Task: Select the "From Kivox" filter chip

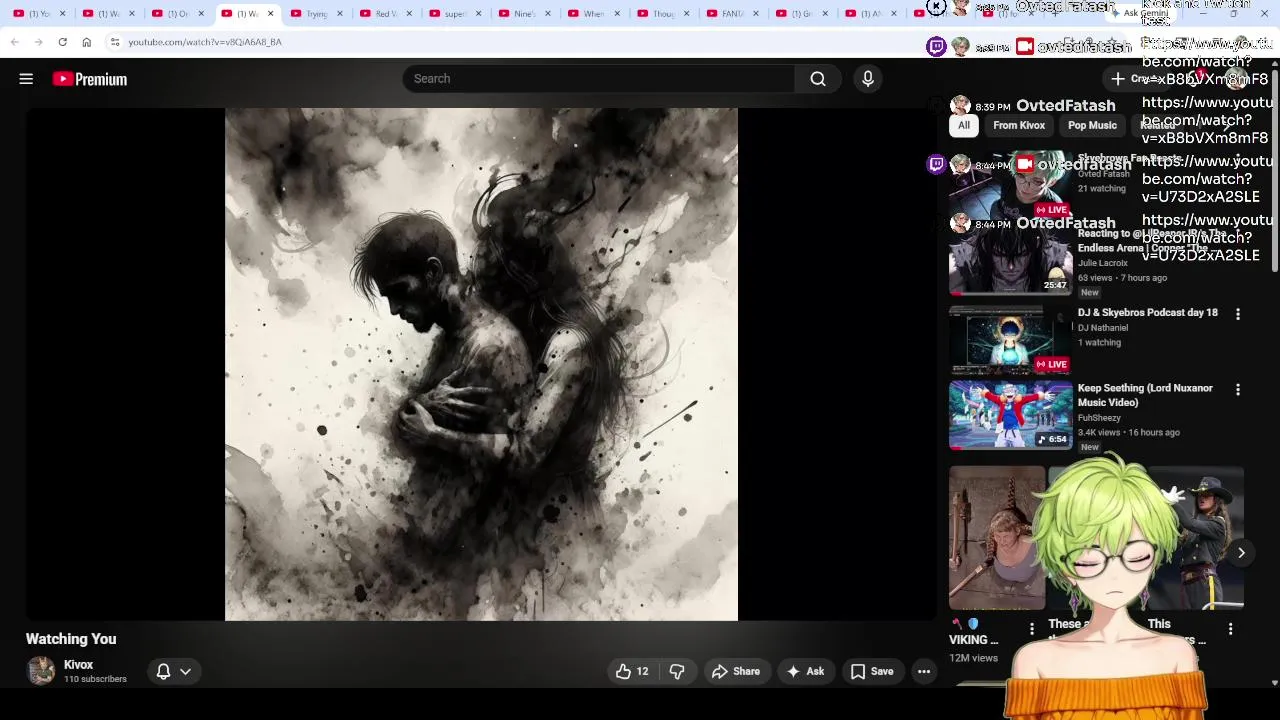Action: pyautogui.click(x=1019, y=126)
